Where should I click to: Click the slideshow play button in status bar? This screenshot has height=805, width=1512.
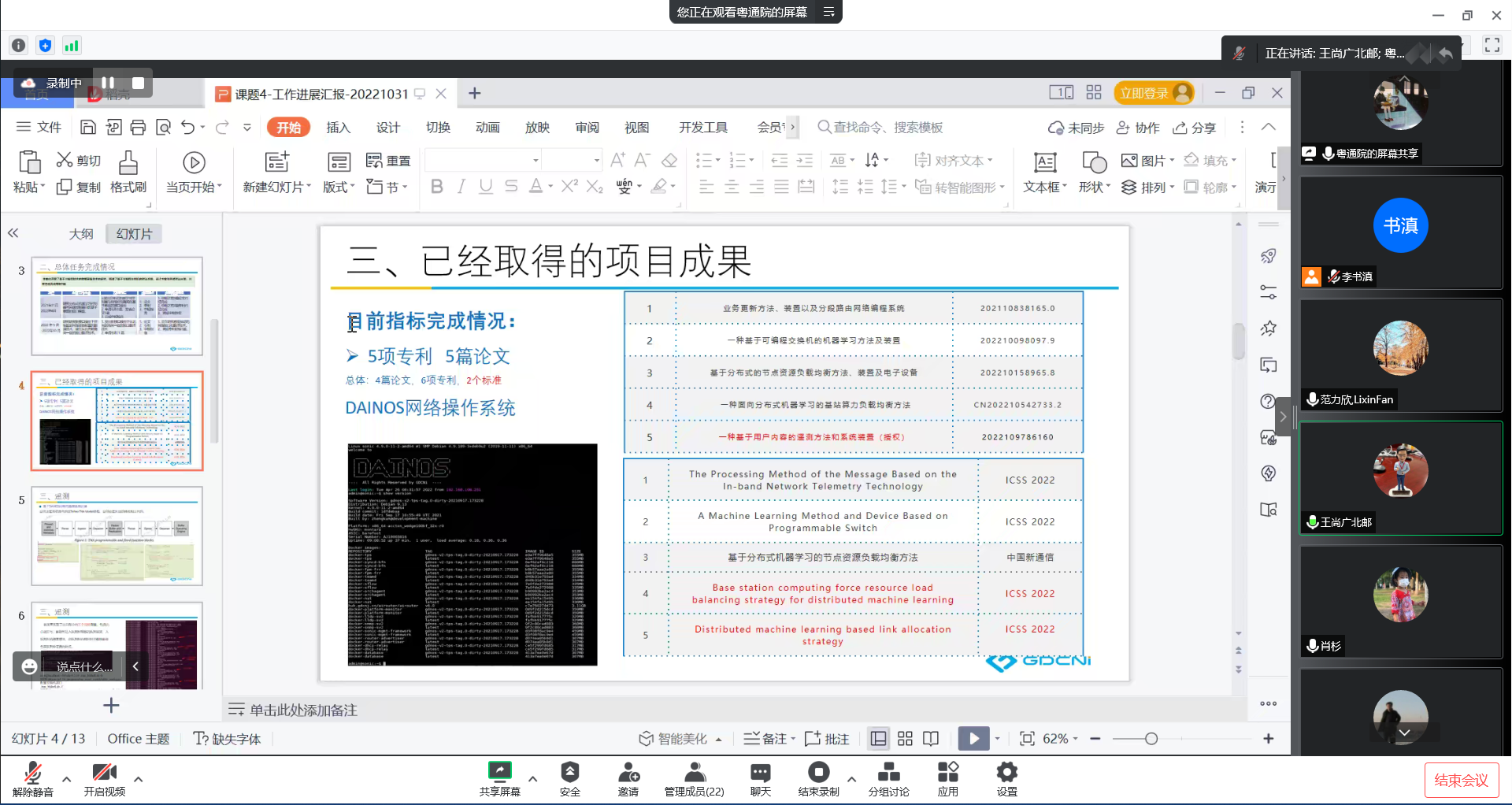click(973, 739)
